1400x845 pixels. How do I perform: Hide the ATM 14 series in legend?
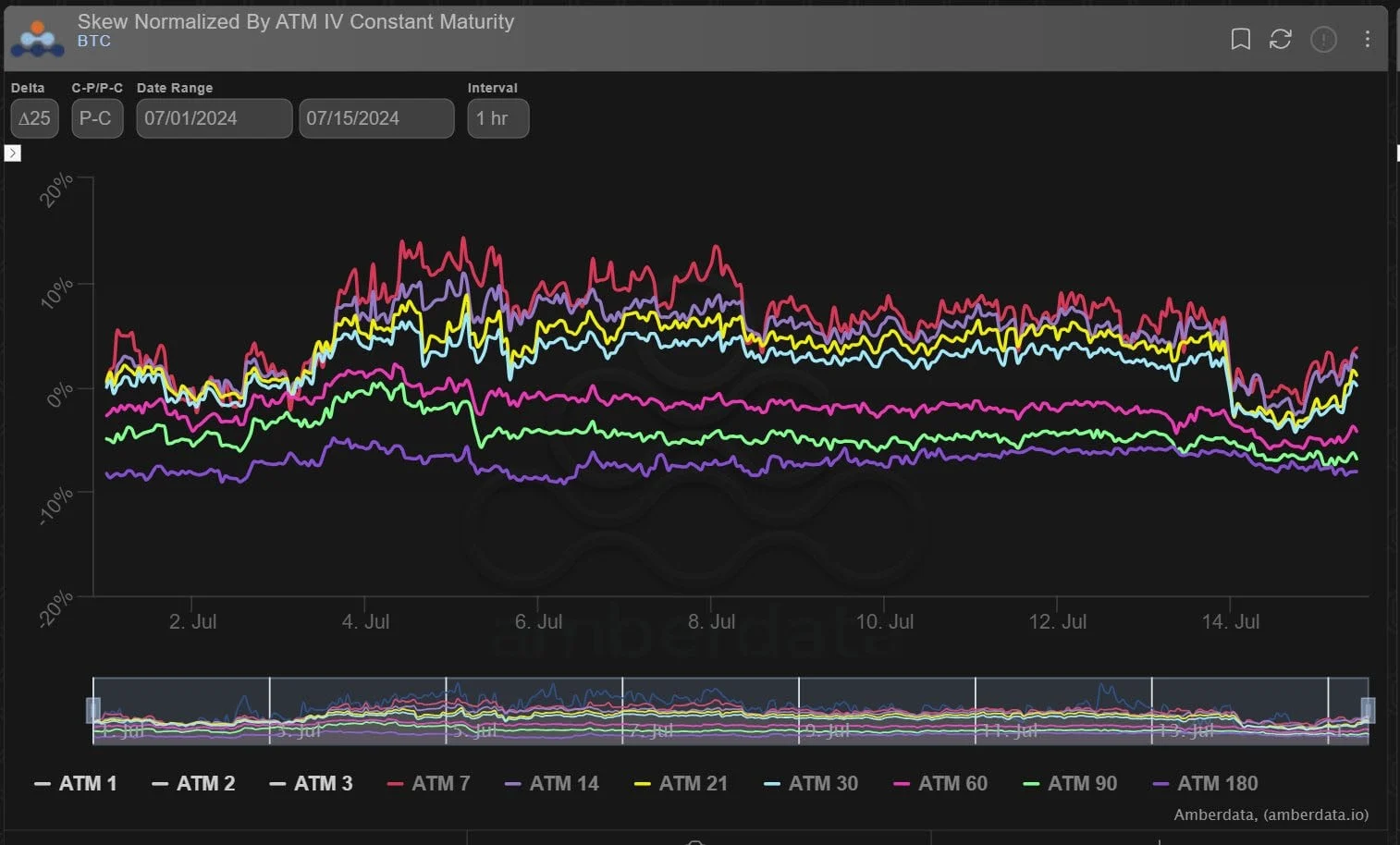click(x=552, y=783)
